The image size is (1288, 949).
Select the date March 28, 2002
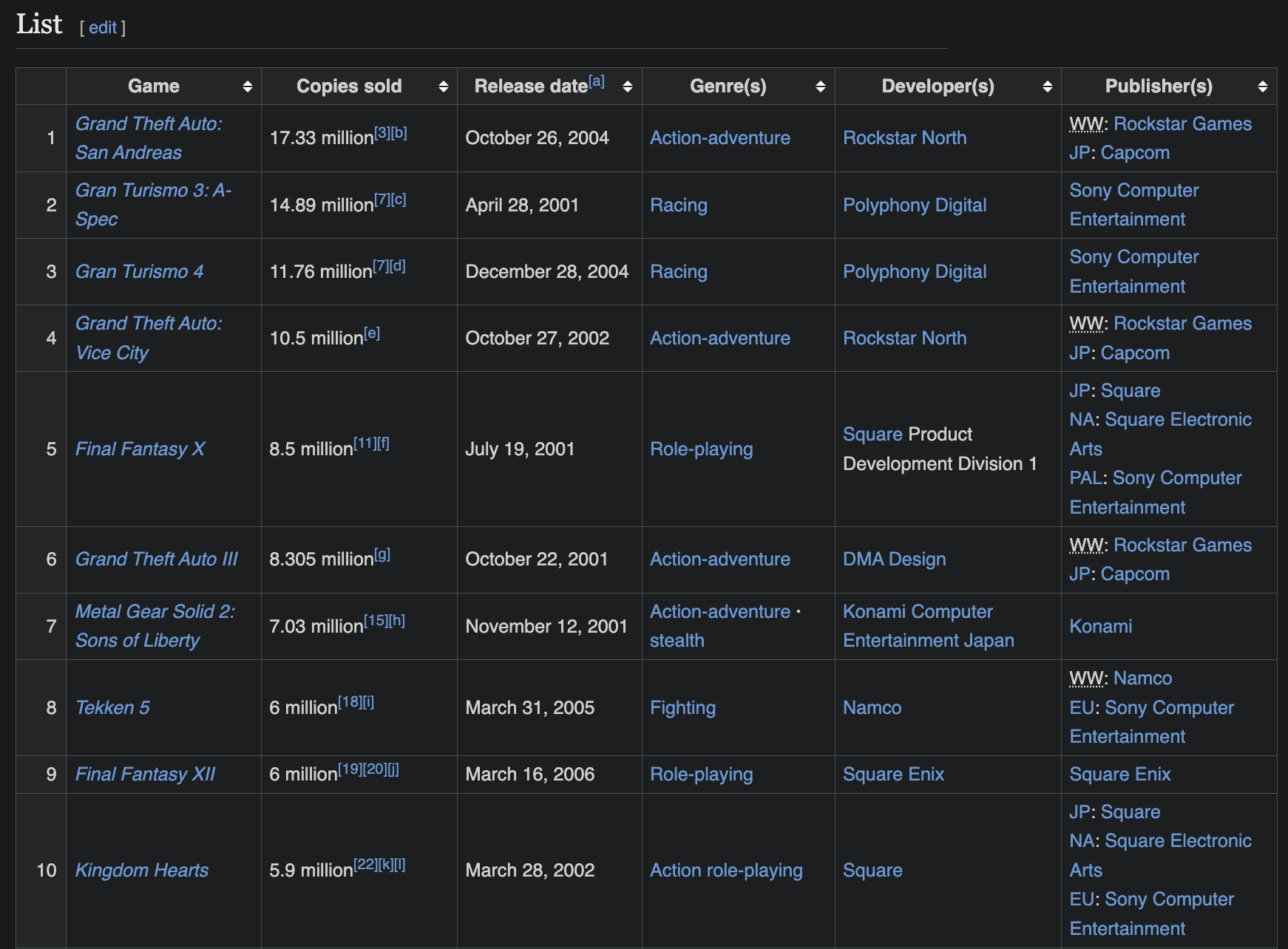coord(530,870)
